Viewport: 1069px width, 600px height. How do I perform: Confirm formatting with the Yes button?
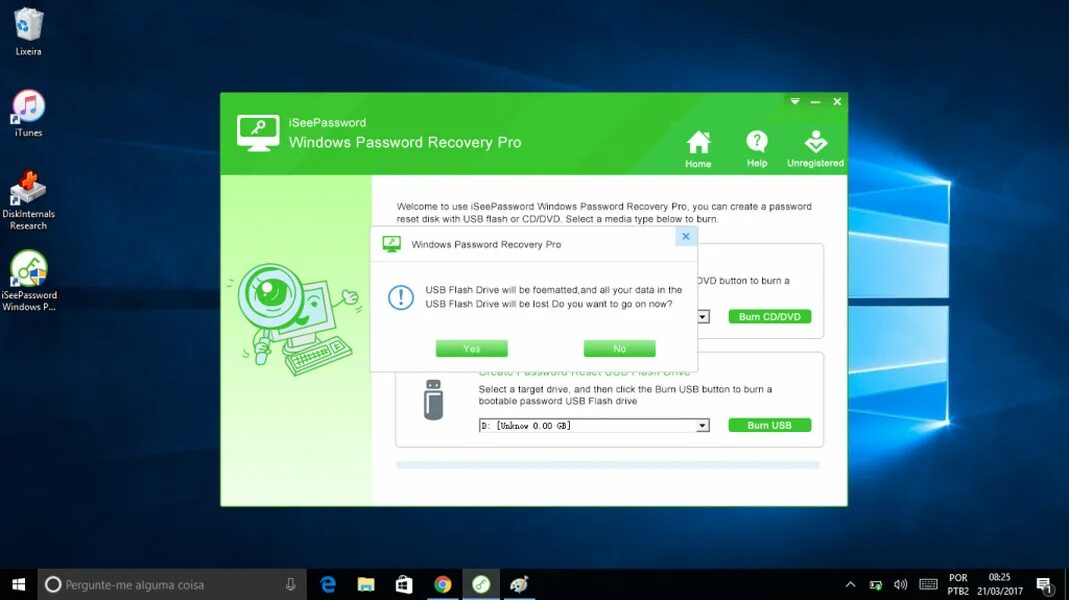click(x=472, y=348)
